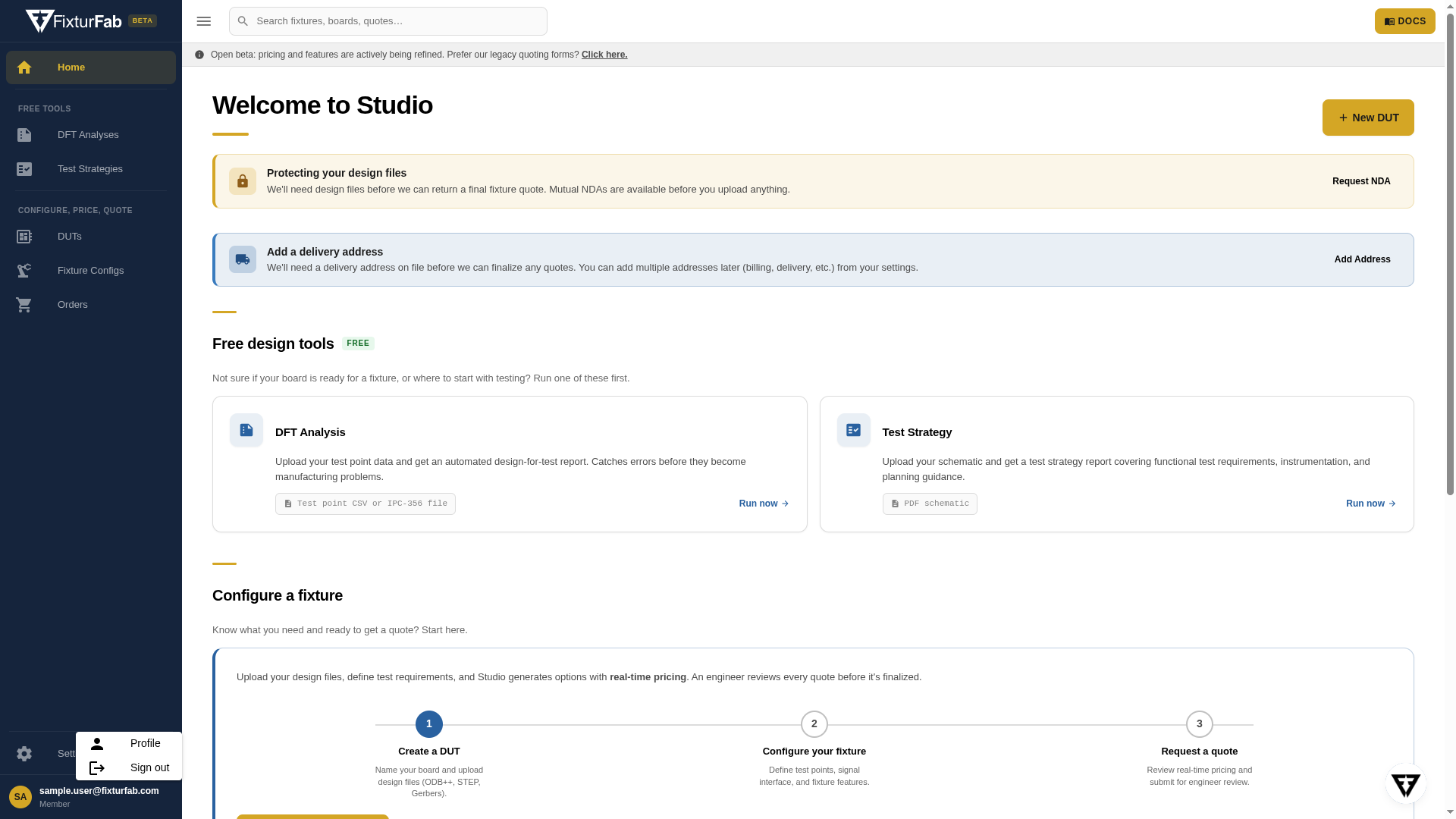
Task: Click the delivery truck icon
Action: click(243, 259)
